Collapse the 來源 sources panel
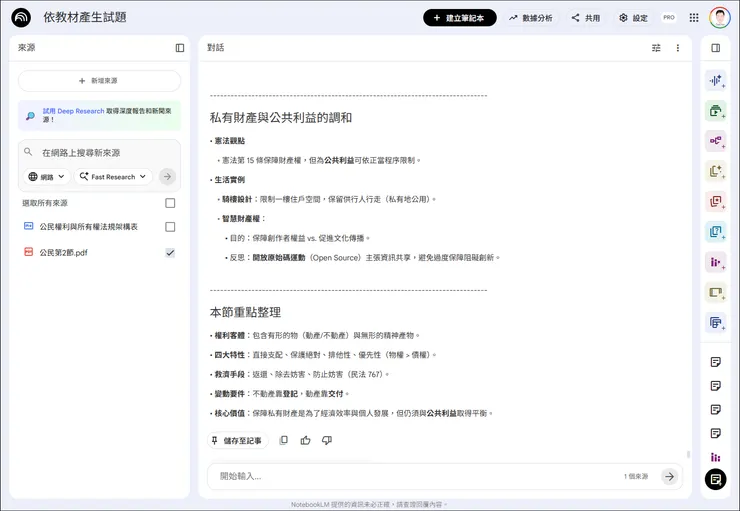The height and width of the screenshot is (511, 740). pos(180,48)
